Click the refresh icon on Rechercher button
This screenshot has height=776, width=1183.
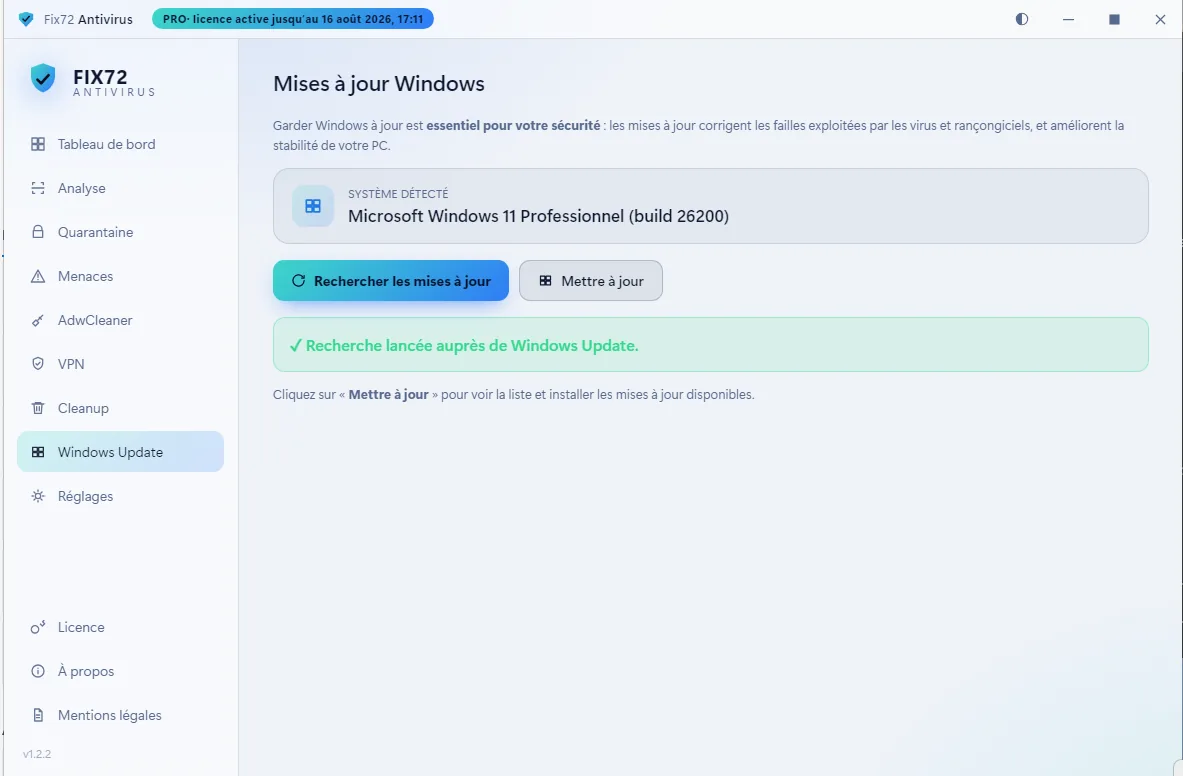click(x=298, y=281)
